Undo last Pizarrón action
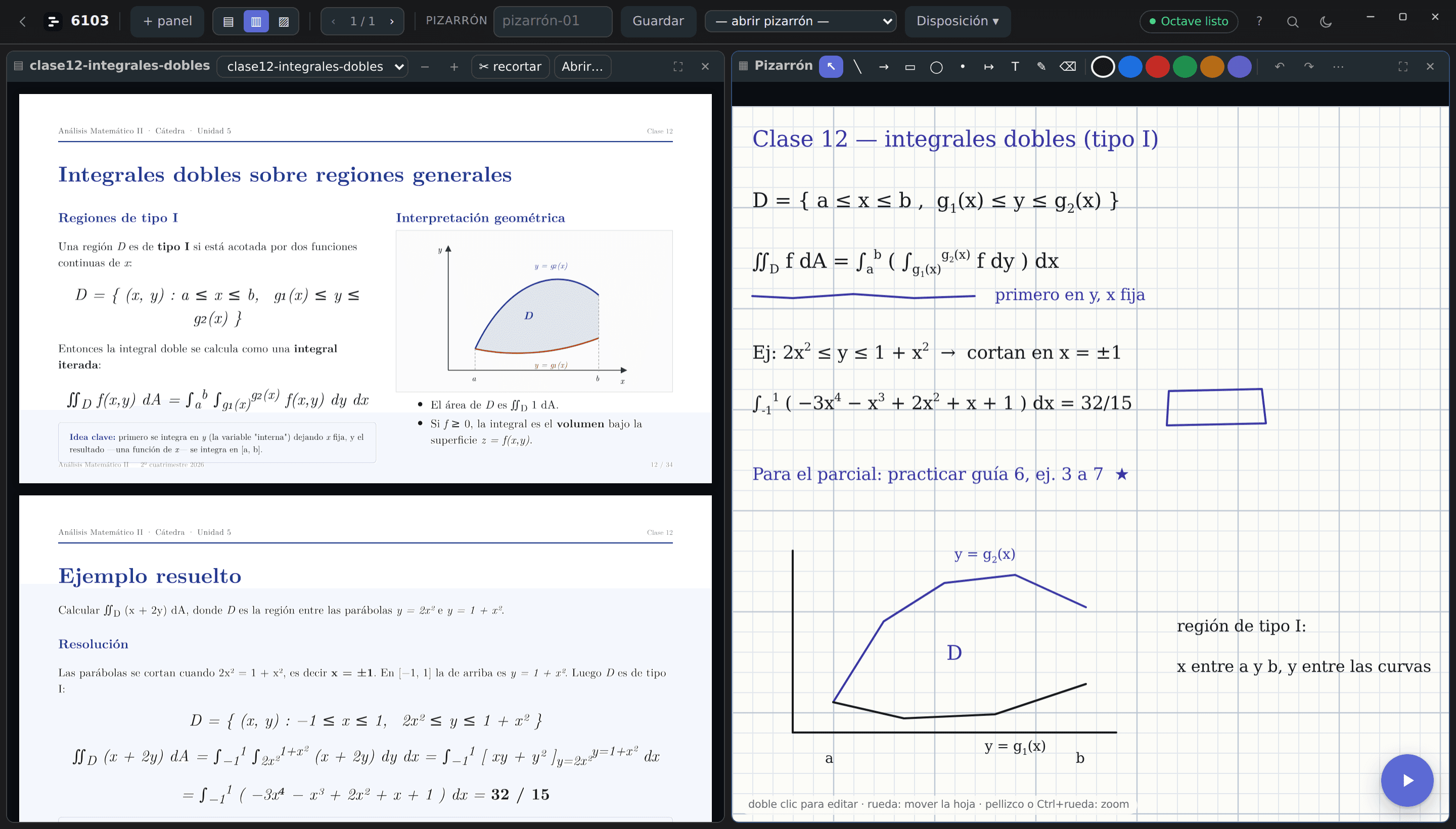The height and width of the screenshot is (829, 1456). [1280, 67]
